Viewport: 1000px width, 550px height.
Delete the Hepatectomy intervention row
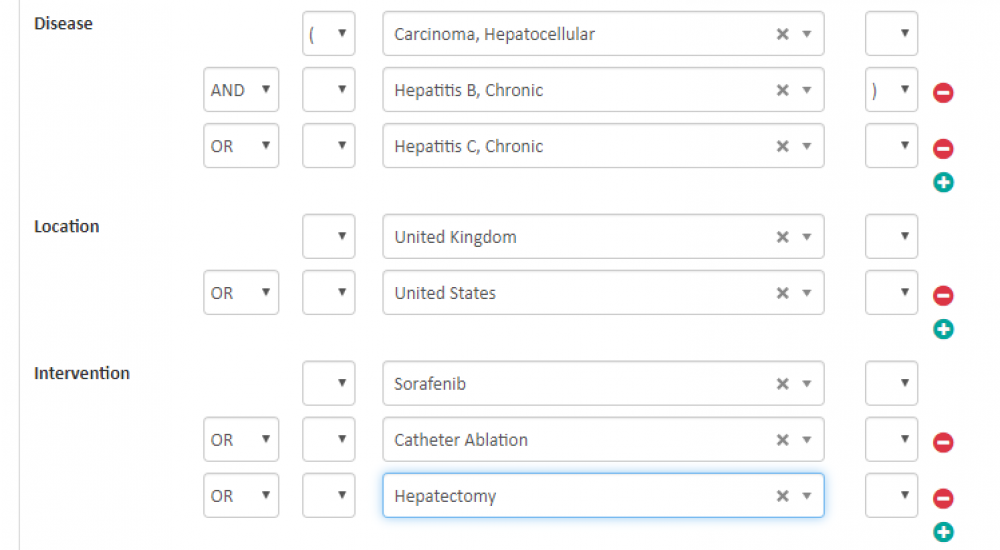click(x=943, y=499)
